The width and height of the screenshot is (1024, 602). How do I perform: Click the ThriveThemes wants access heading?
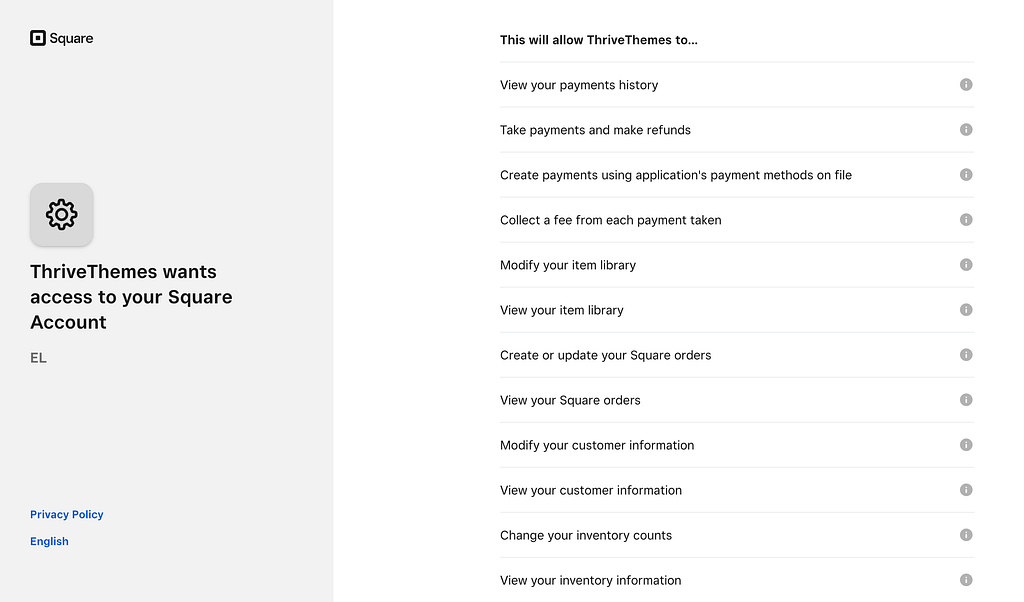[131, 297]
